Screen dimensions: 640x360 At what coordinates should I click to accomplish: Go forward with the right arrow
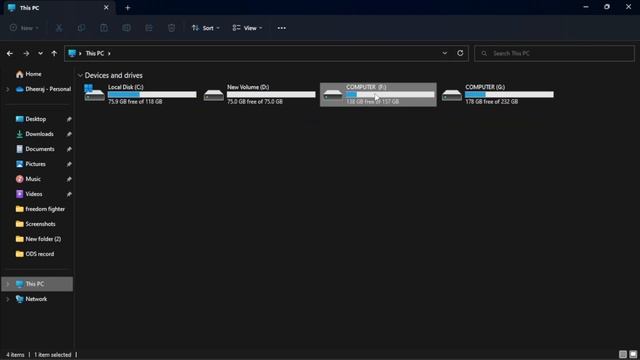tap(26, 53)
